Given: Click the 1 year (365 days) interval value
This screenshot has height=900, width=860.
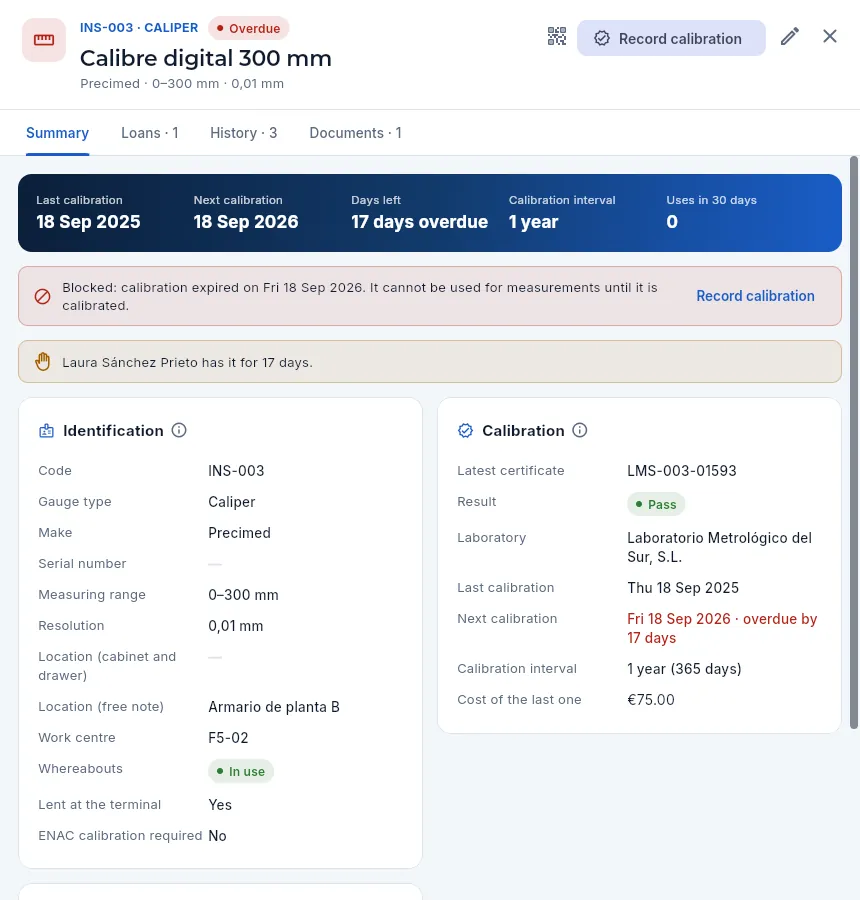Looking at the screenshot, I should click(684, 669).
